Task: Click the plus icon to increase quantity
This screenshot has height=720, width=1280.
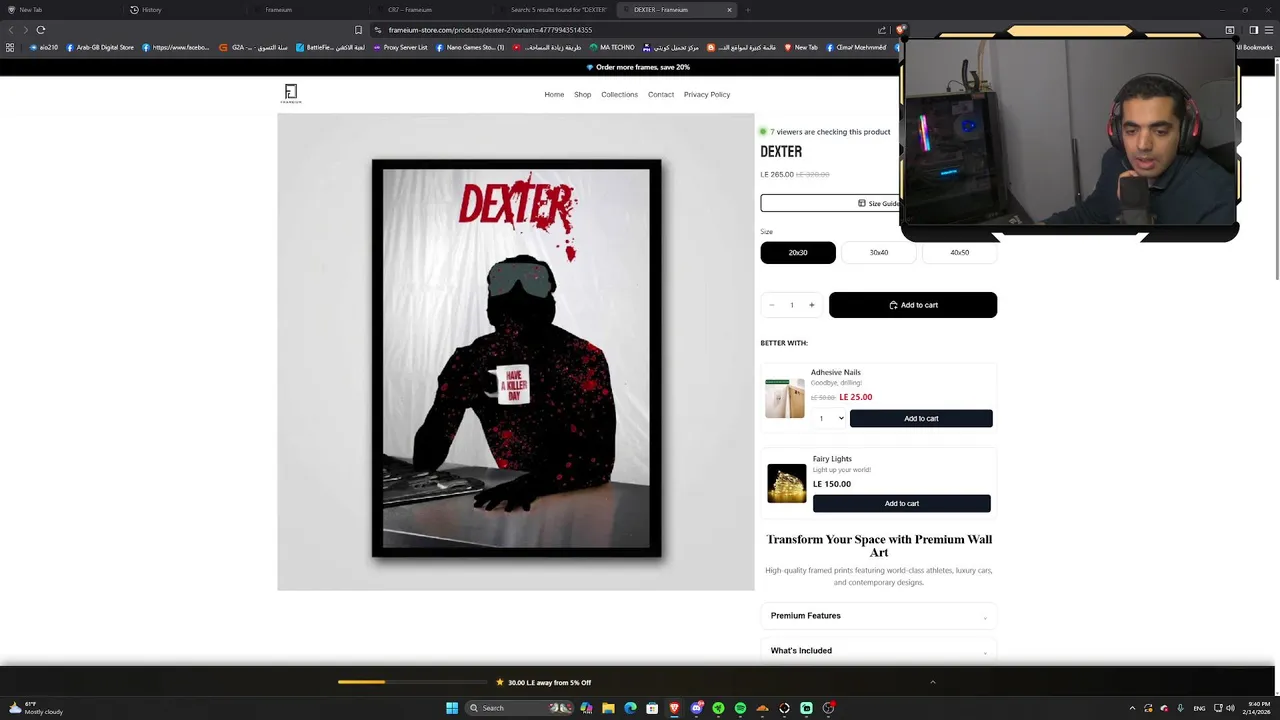Action: coord(811,305)
